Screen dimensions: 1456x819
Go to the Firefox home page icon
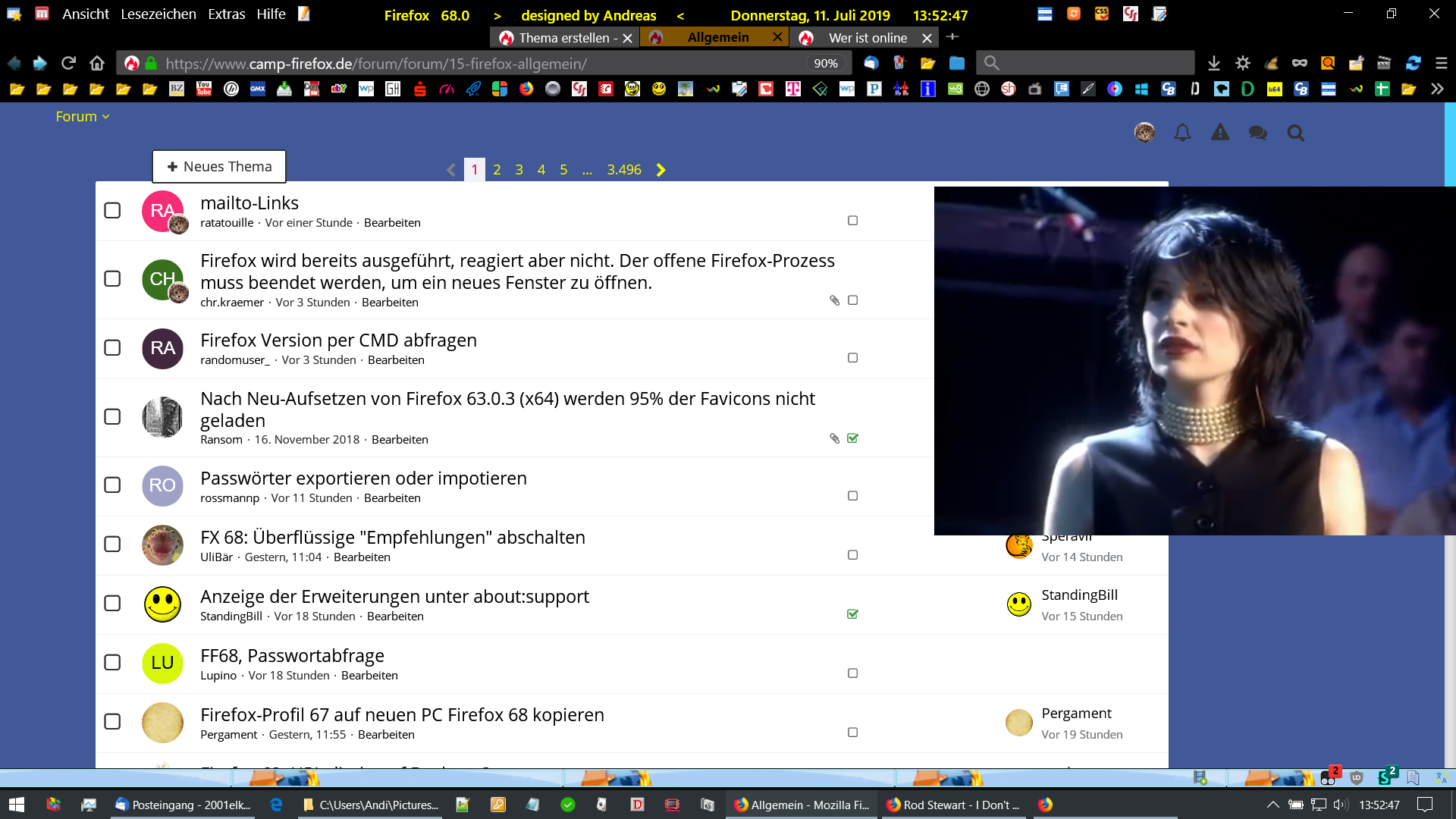click(96, 63)
